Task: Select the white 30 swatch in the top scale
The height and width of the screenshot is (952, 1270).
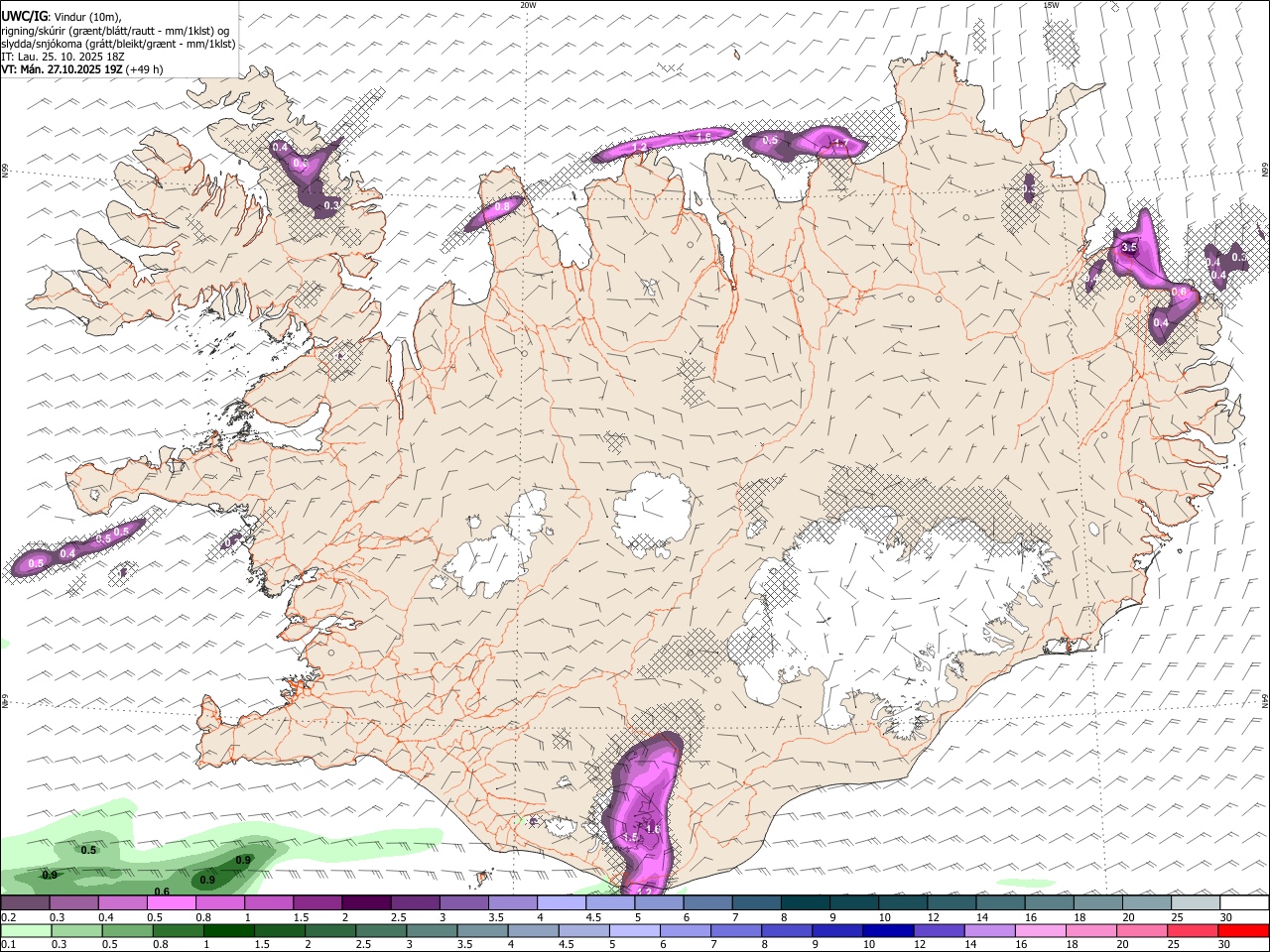Action: click(x=1244, y=902)
